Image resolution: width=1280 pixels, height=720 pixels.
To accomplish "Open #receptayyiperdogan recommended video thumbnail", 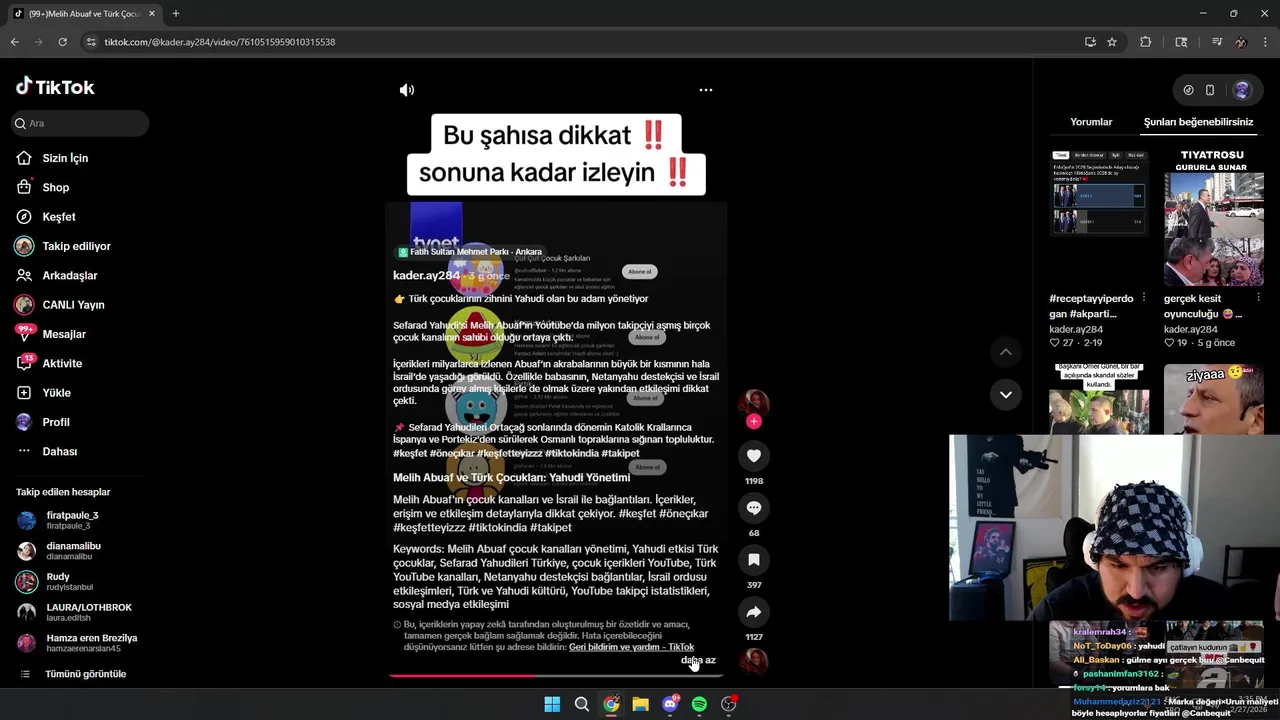I will tap(1099, 193).
